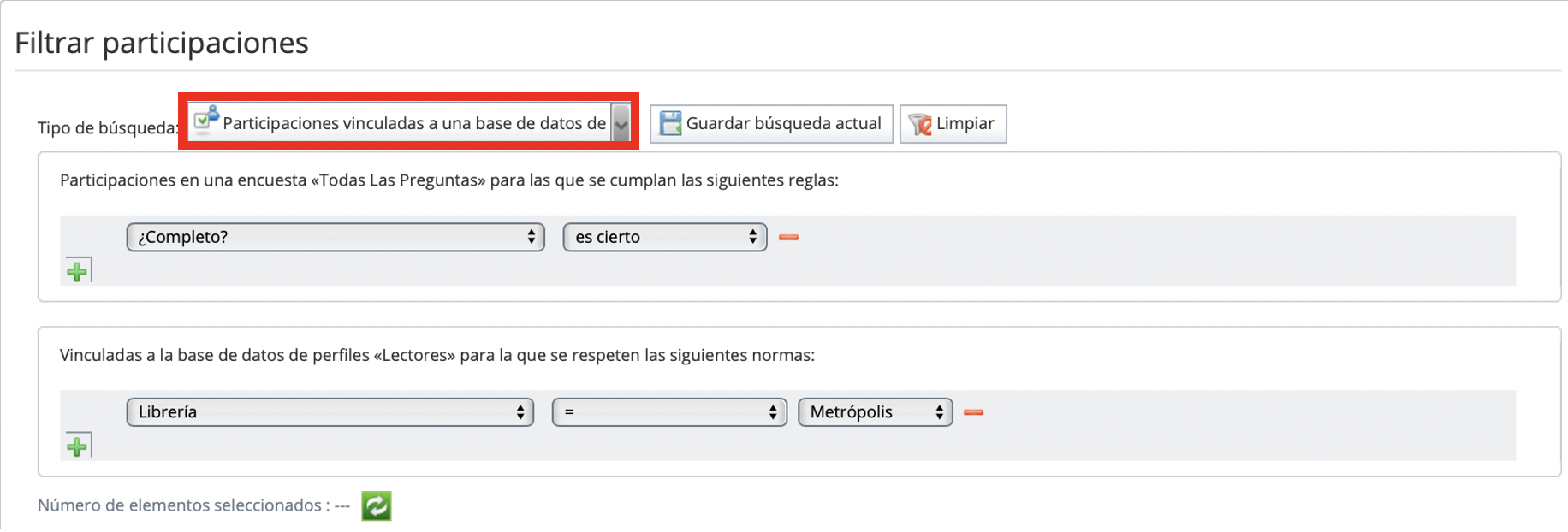Change the "=" operator dropdown
The width and height of the screenshot is (1568, 532).
point(668,412)
